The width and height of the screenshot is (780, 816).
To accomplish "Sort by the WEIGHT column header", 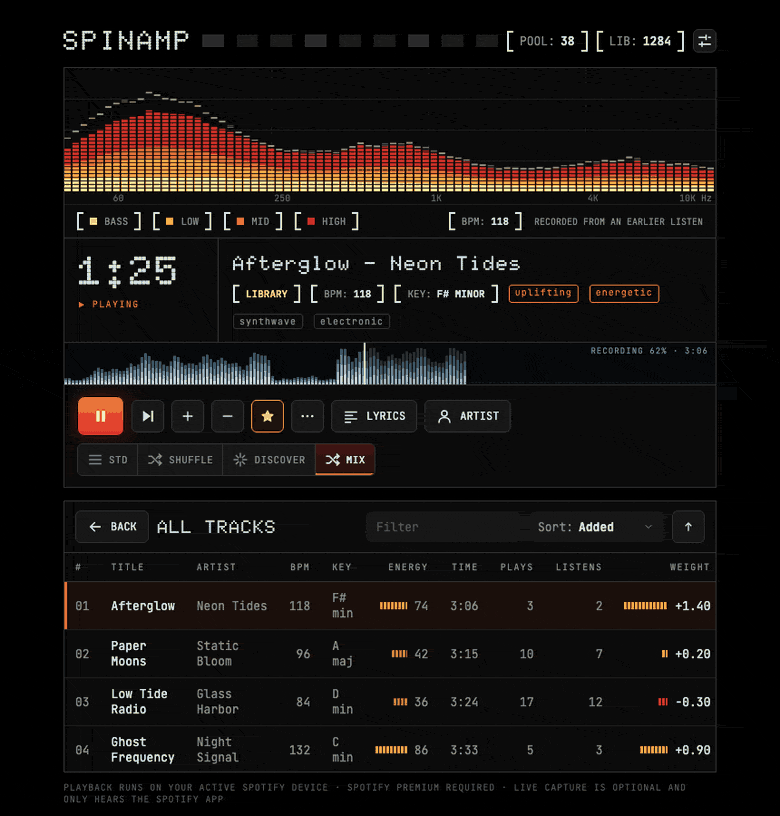I will pos(690,567).
